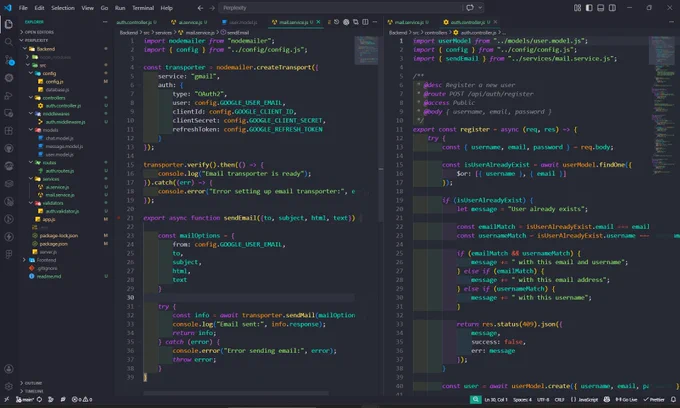This screenshot has width=680, height=408.
Task: Click controllers in right editor breadcrumb
Action: pos(435,32)
